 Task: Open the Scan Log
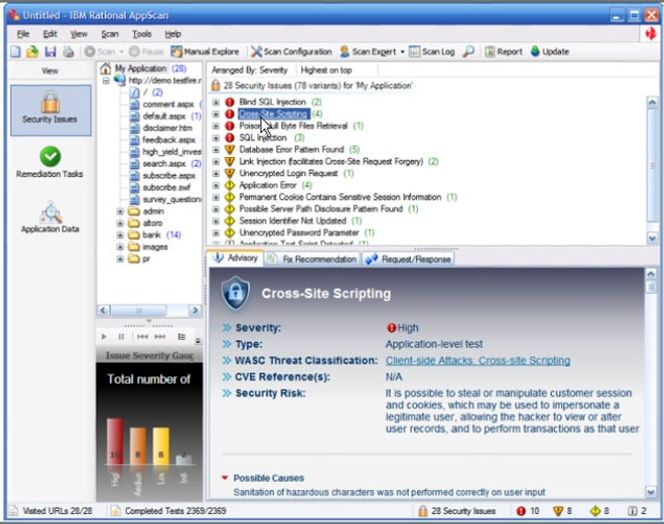click(x=432, y=52)
